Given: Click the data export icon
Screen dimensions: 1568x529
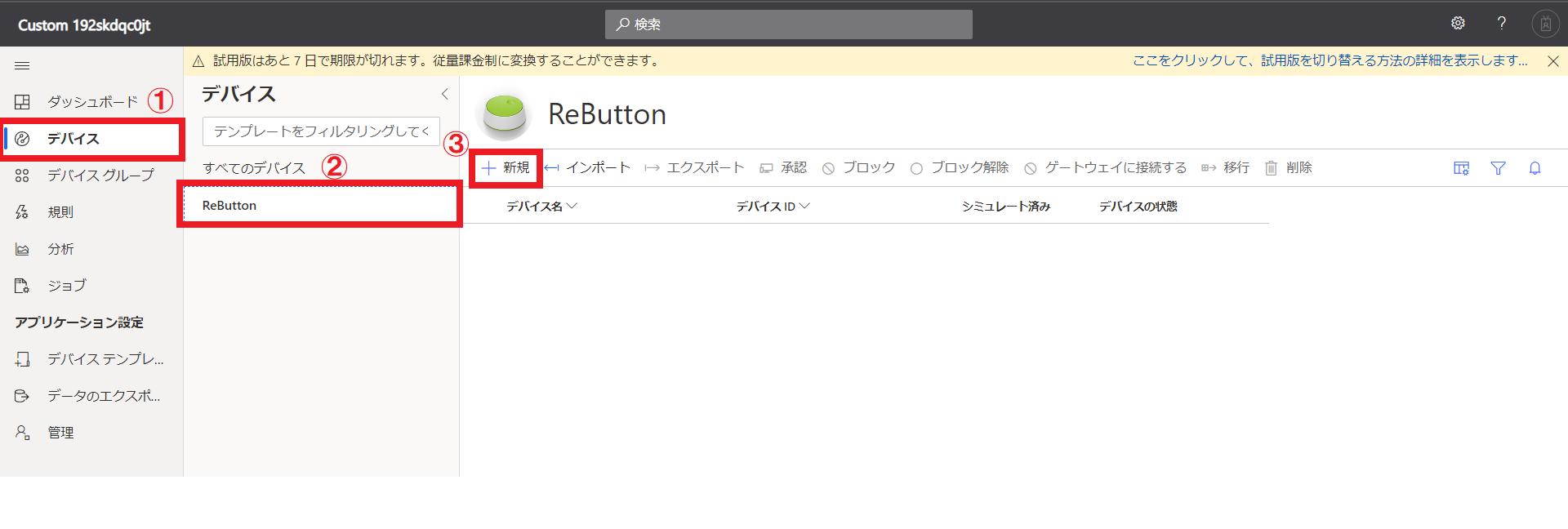Looking at the screenshot, I should coord(22,396).
